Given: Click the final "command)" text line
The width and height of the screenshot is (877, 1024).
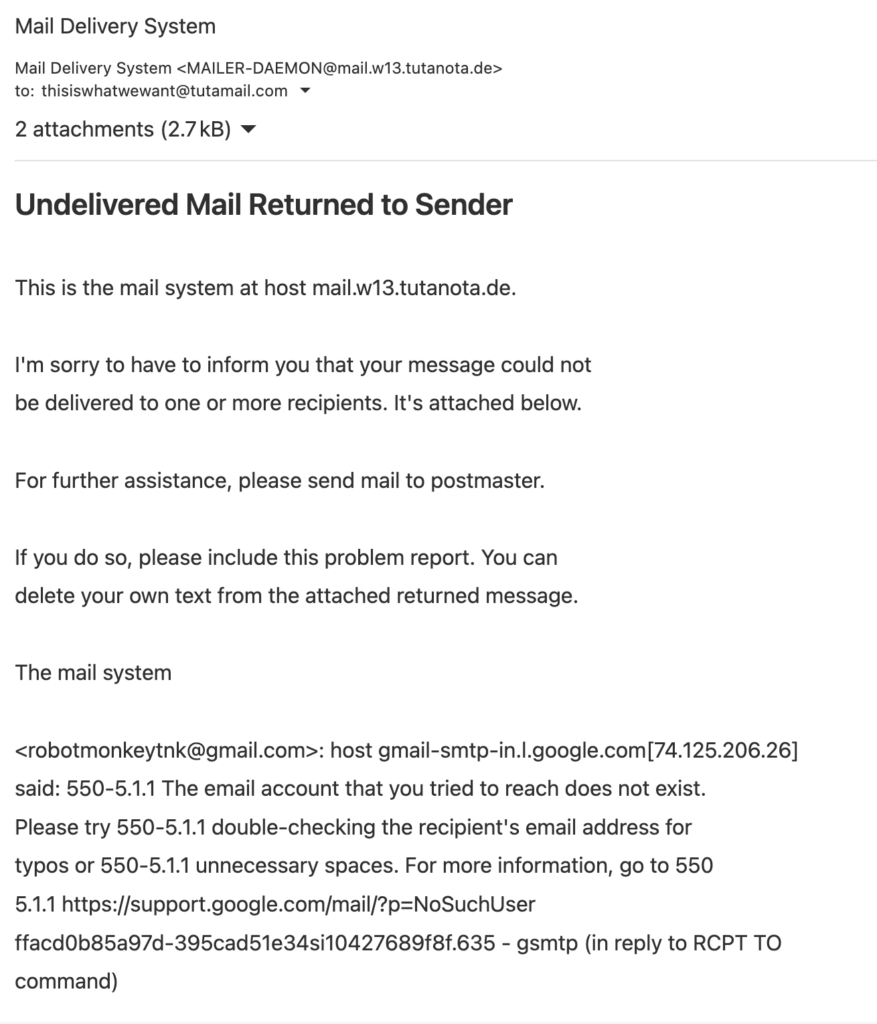Looking at the screenshot, I should coord(66,982).
